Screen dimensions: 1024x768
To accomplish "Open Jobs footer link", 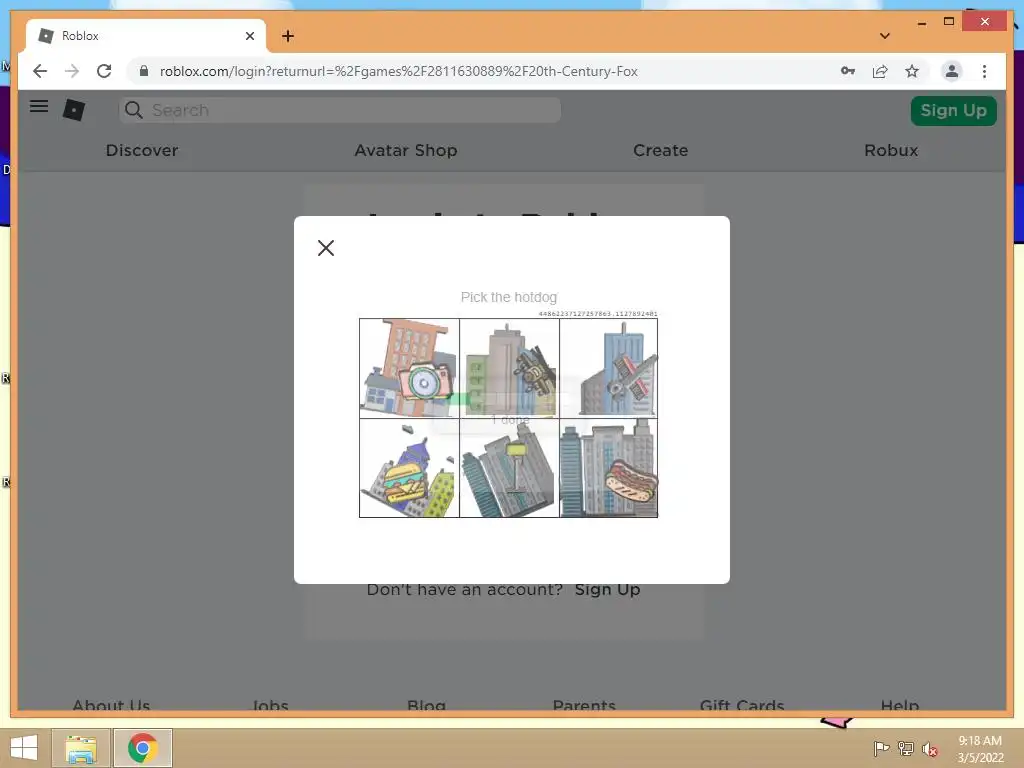I will click(270, 705).
